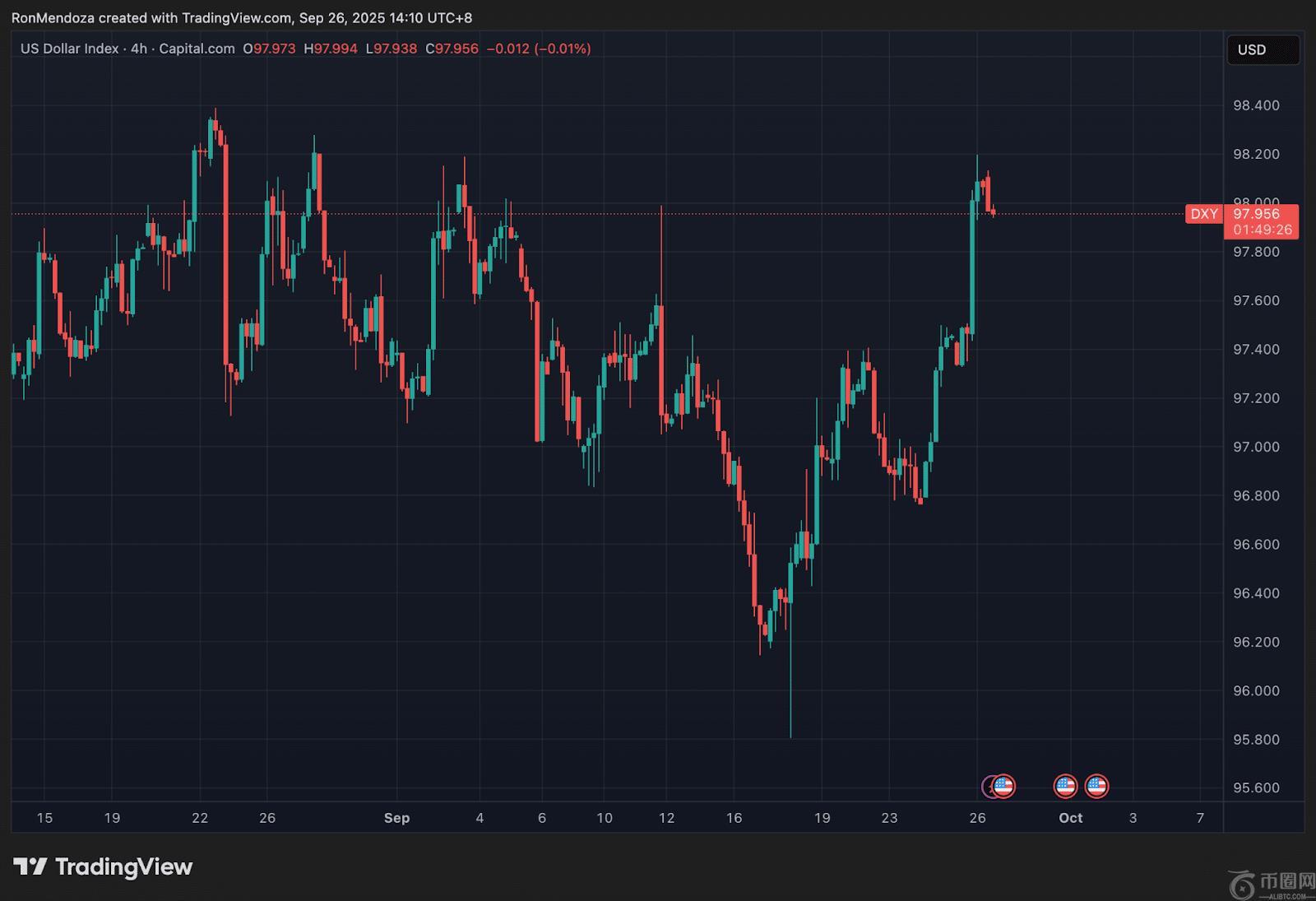Image resolution: width=1316 pixels, height=901 pixels.
Task: Click the TradingView logo at bottom left
Action: pyautogui.click(x=103, y=866)
